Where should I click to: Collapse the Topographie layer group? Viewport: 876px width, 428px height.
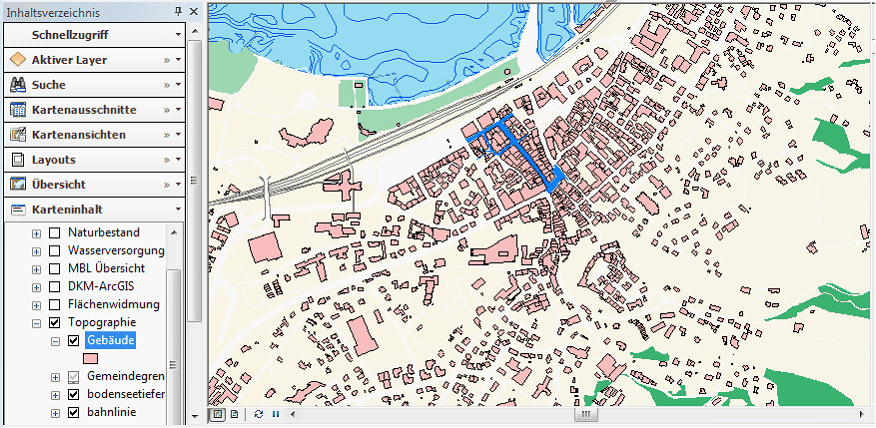click(37, 323)
